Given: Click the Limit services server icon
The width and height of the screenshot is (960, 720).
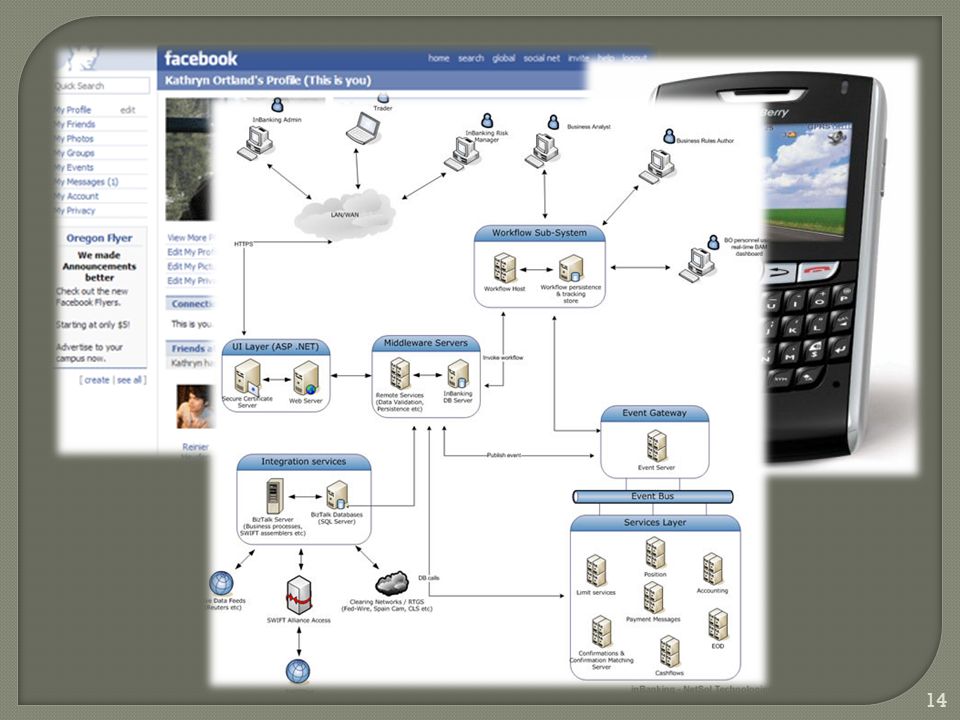Looking at the screenshot, I should tap(596, 571).
